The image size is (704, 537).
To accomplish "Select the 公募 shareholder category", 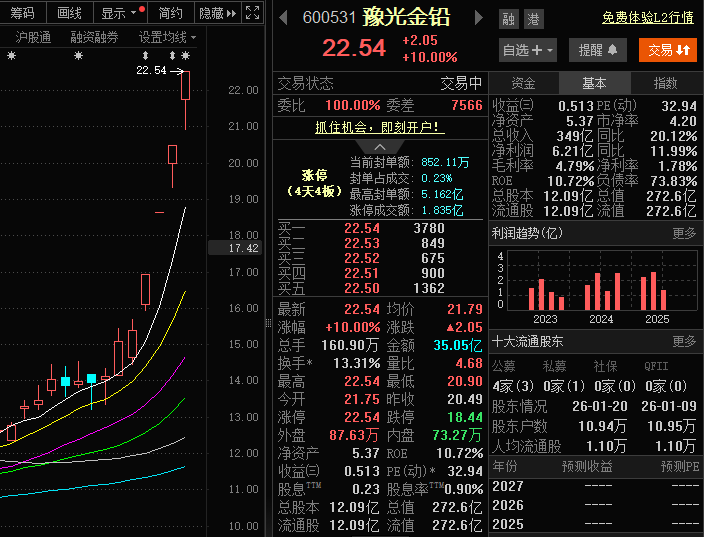I will (504, 366).
